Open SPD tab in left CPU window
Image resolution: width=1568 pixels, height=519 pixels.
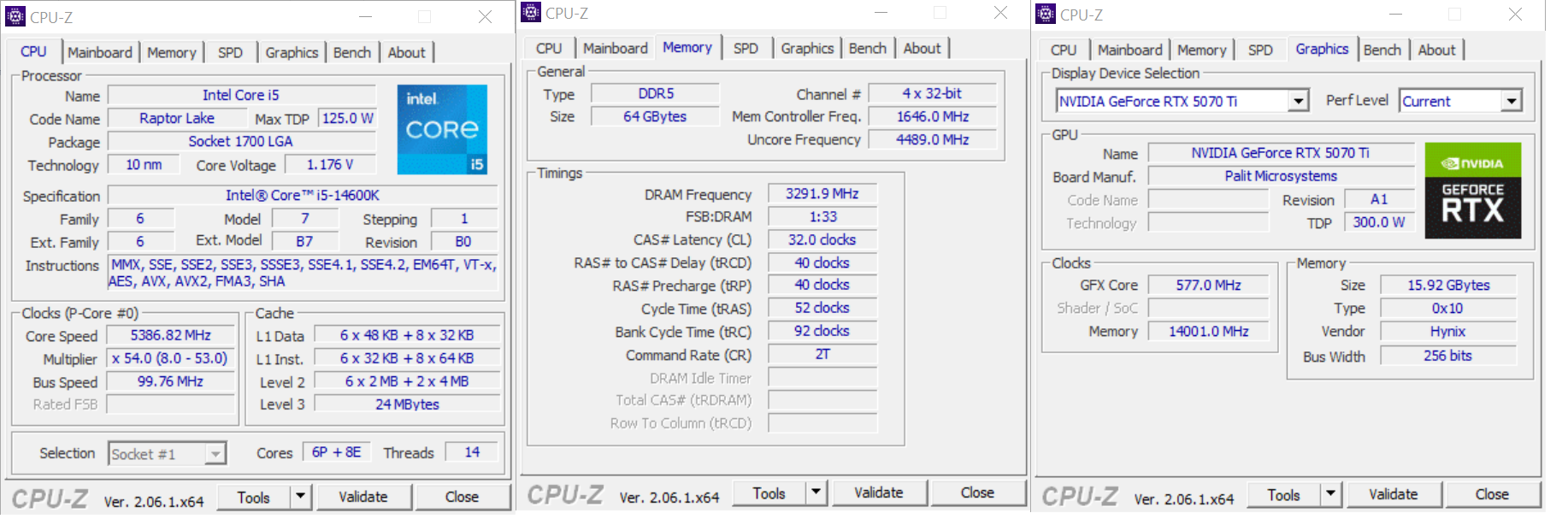(230, 52)
